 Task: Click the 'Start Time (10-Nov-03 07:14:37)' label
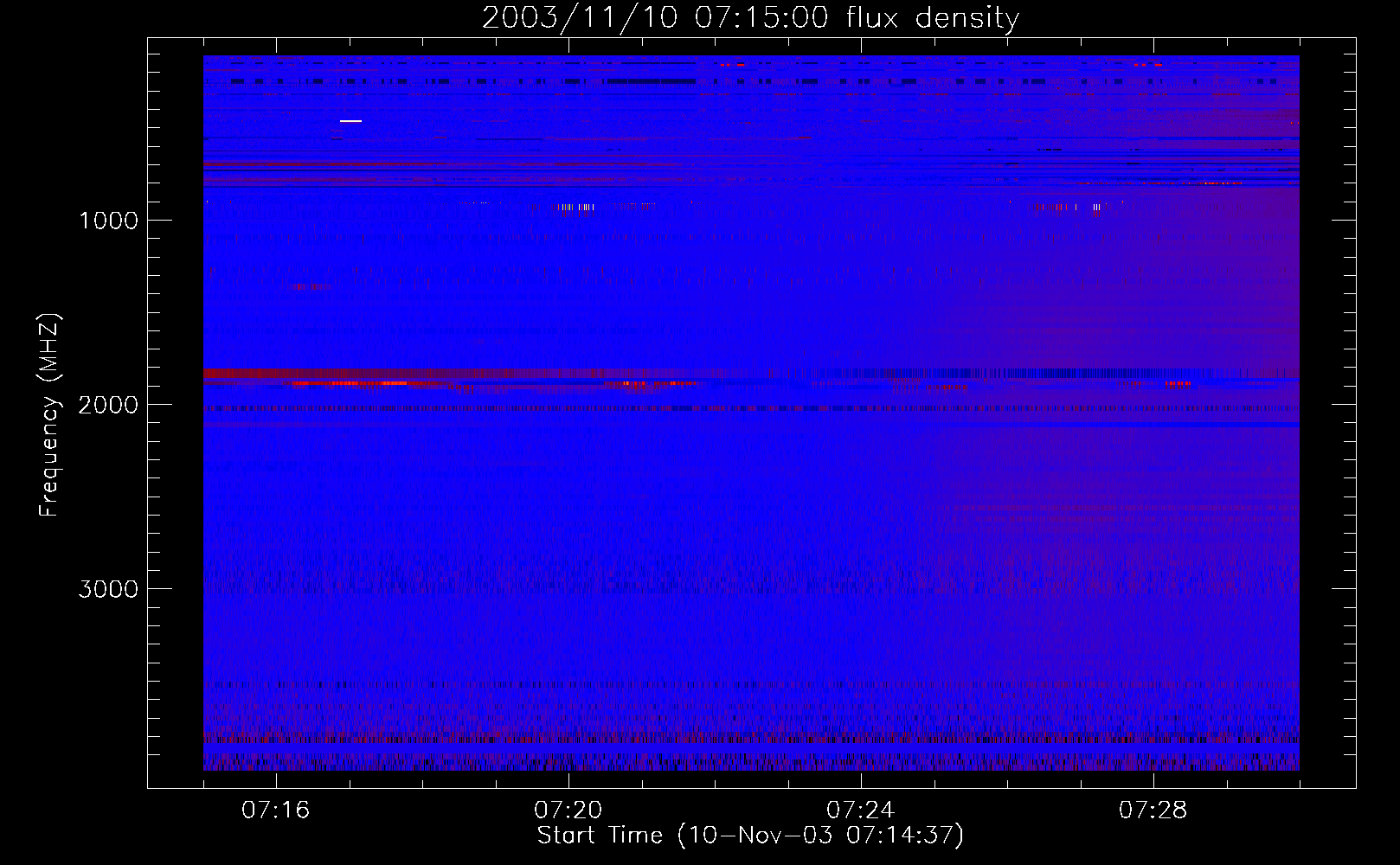(750, 836)
